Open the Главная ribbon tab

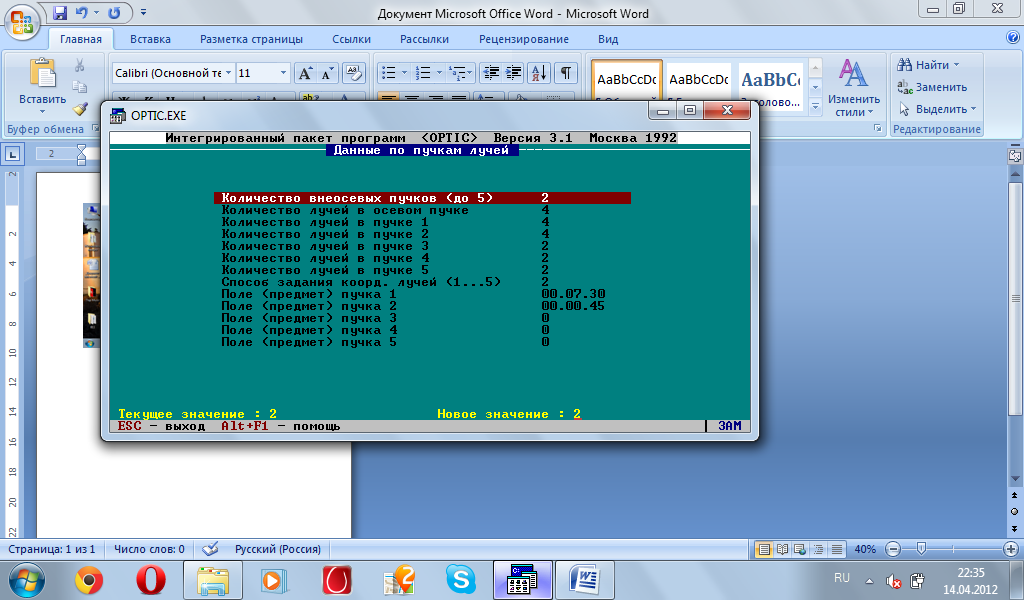[81, 39]
